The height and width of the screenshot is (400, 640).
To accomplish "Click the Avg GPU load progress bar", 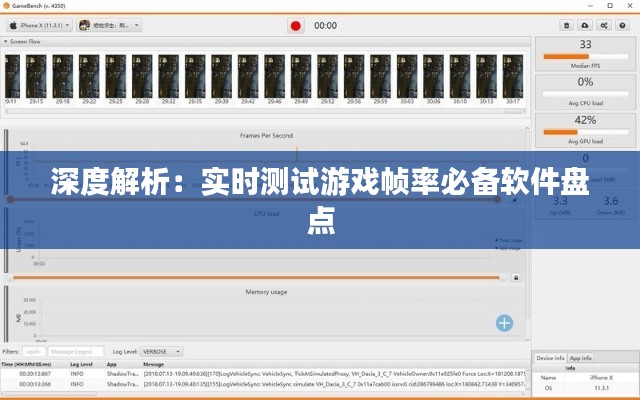I will (x=586, y=132).
